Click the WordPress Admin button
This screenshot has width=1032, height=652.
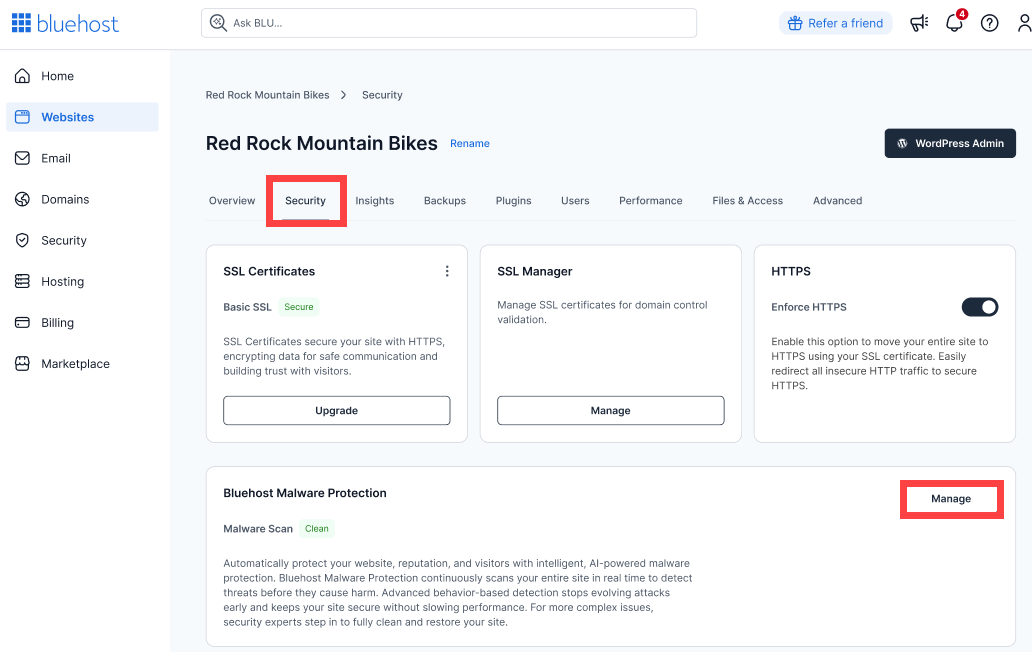tap(949, 143)
